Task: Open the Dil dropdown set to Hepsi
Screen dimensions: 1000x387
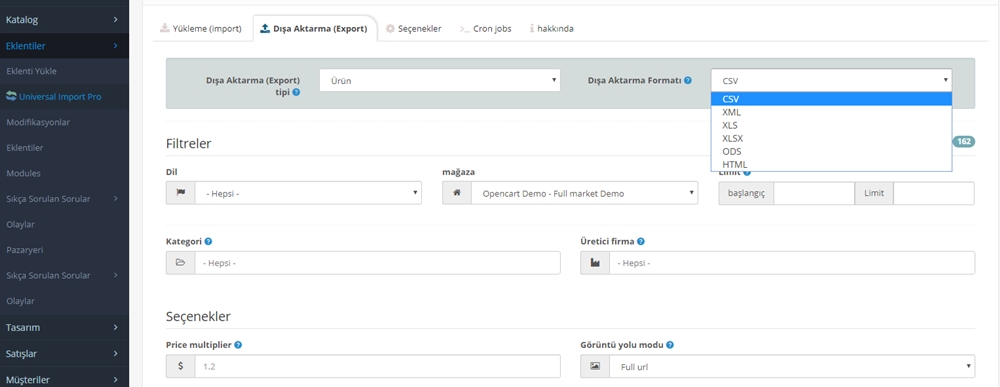Action: tap(308, 193)
